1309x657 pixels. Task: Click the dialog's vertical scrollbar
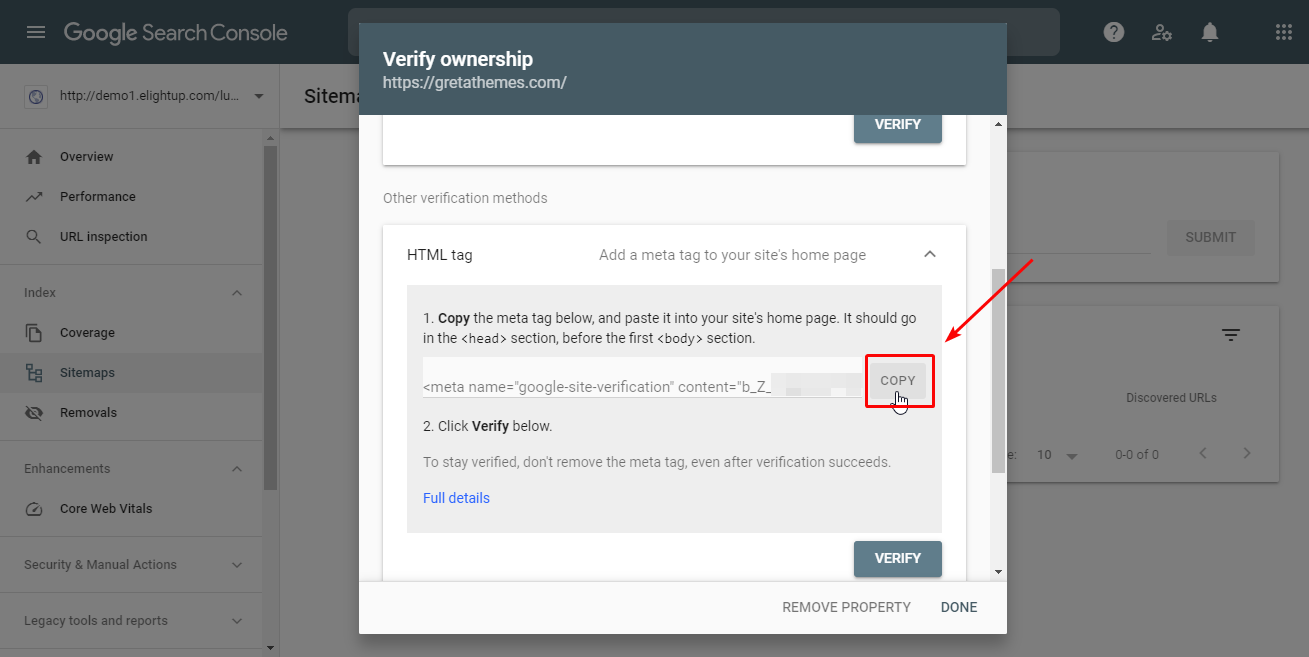(x=998, y=370)
